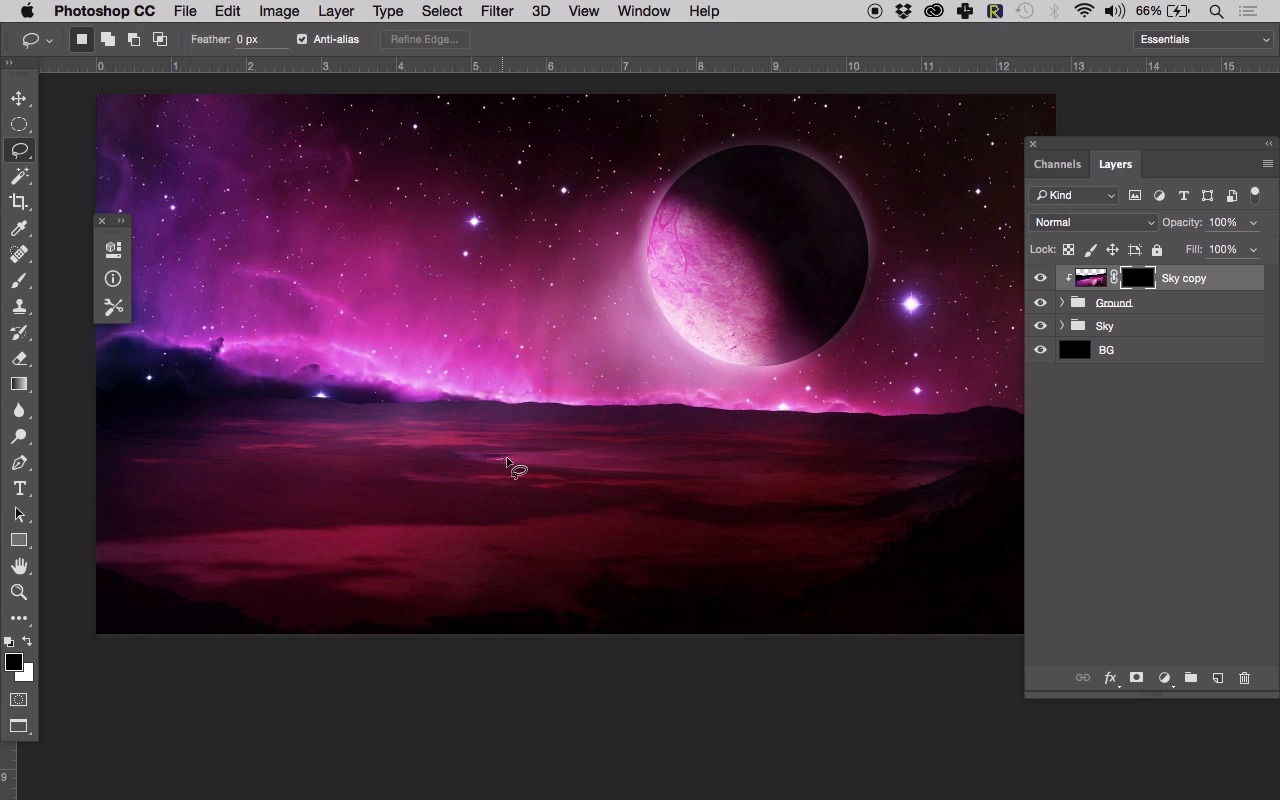Toggle lock position
The height and width of the screenshot is (800, 1280).
coord(1112,250)
